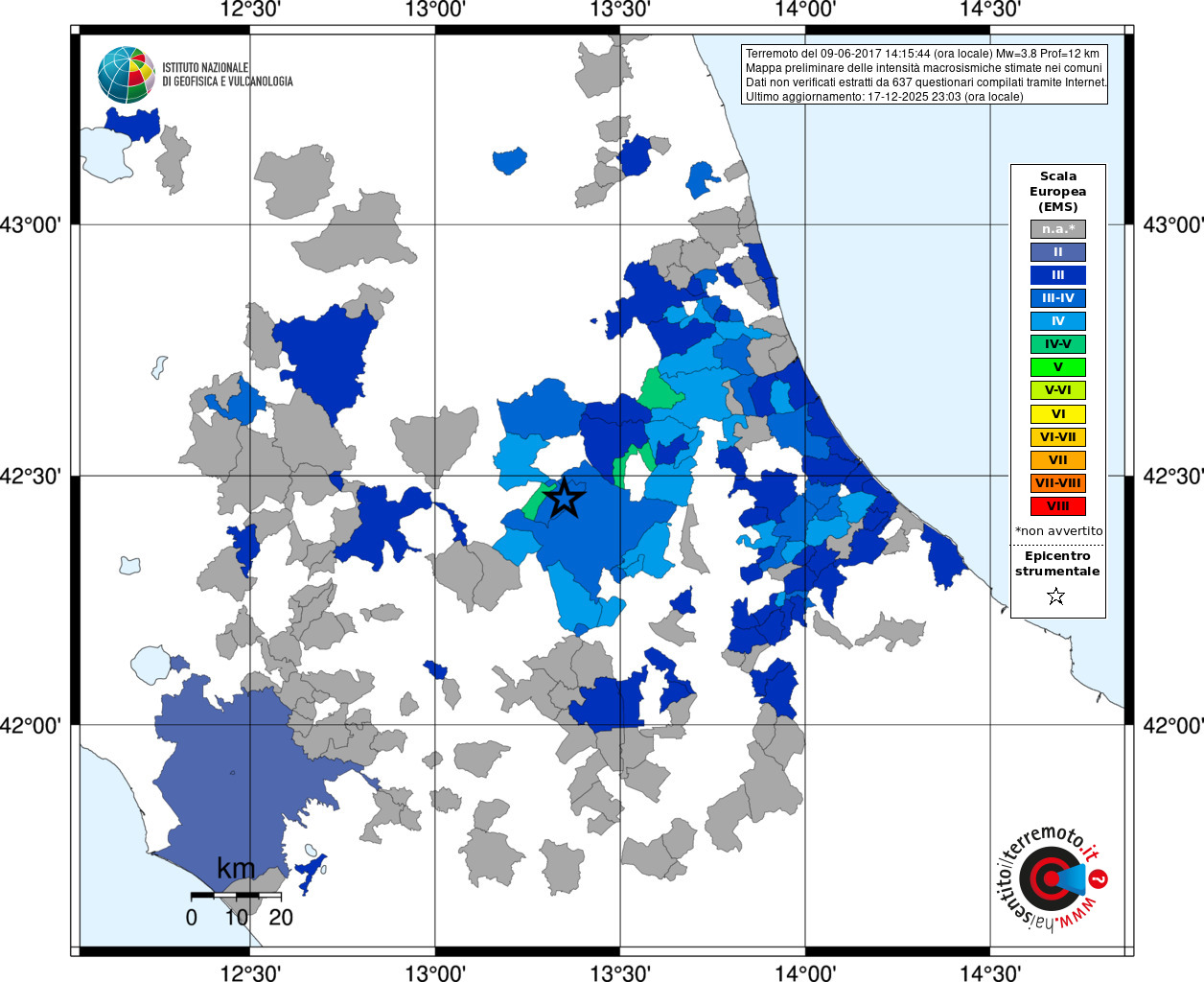This screenshot has height=982, width=1204.
Task: Click the 'Terremoto del 09-06-2017' title line
Action: 922,54
